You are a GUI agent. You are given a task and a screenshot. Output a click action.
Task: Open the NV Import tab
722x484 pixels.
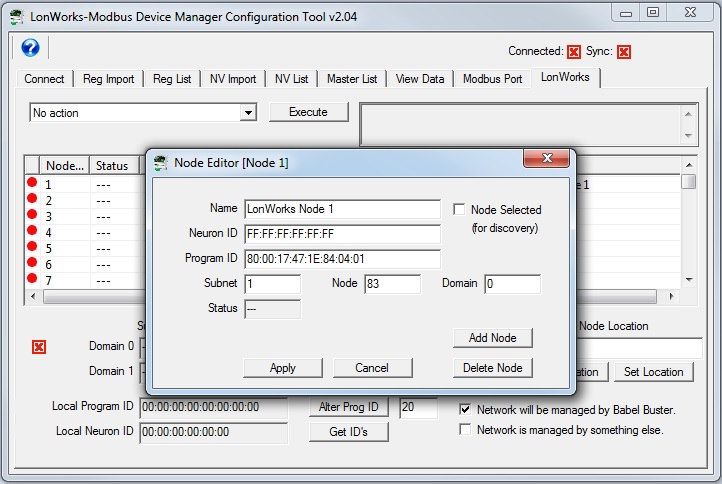click(x=232, y=79)
